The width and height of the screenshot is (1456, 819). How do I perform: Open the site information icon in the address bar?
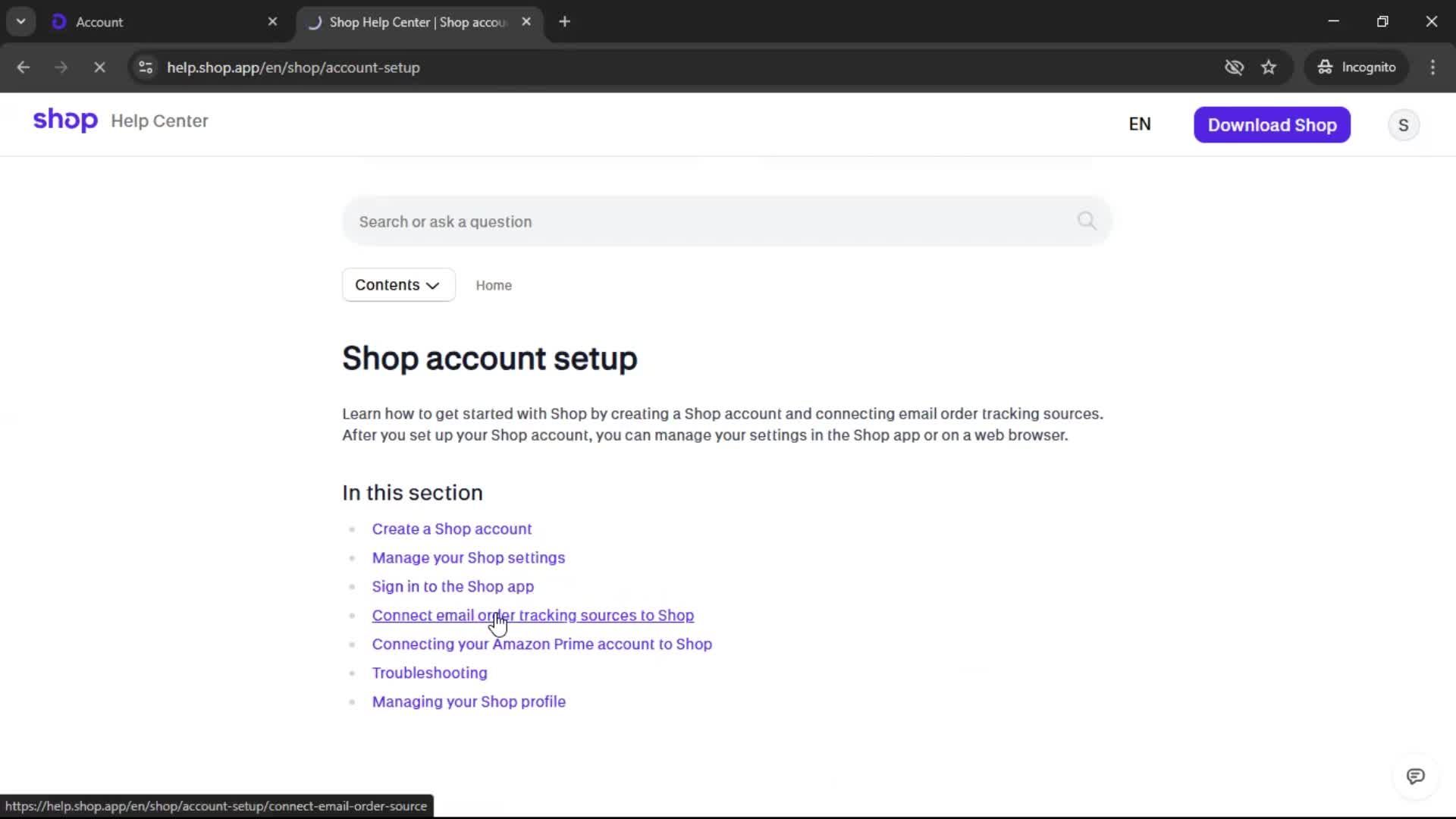[x=146, y=67]
